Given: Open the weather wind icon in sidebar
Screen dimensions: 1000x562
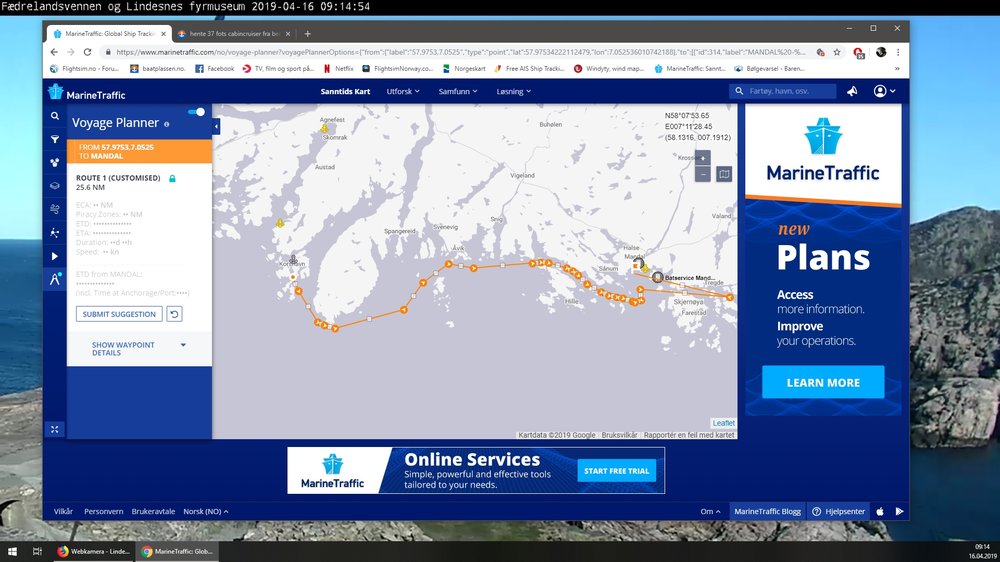Looking at the screenshot, I should pyautogui.click(x=55, y=209).
